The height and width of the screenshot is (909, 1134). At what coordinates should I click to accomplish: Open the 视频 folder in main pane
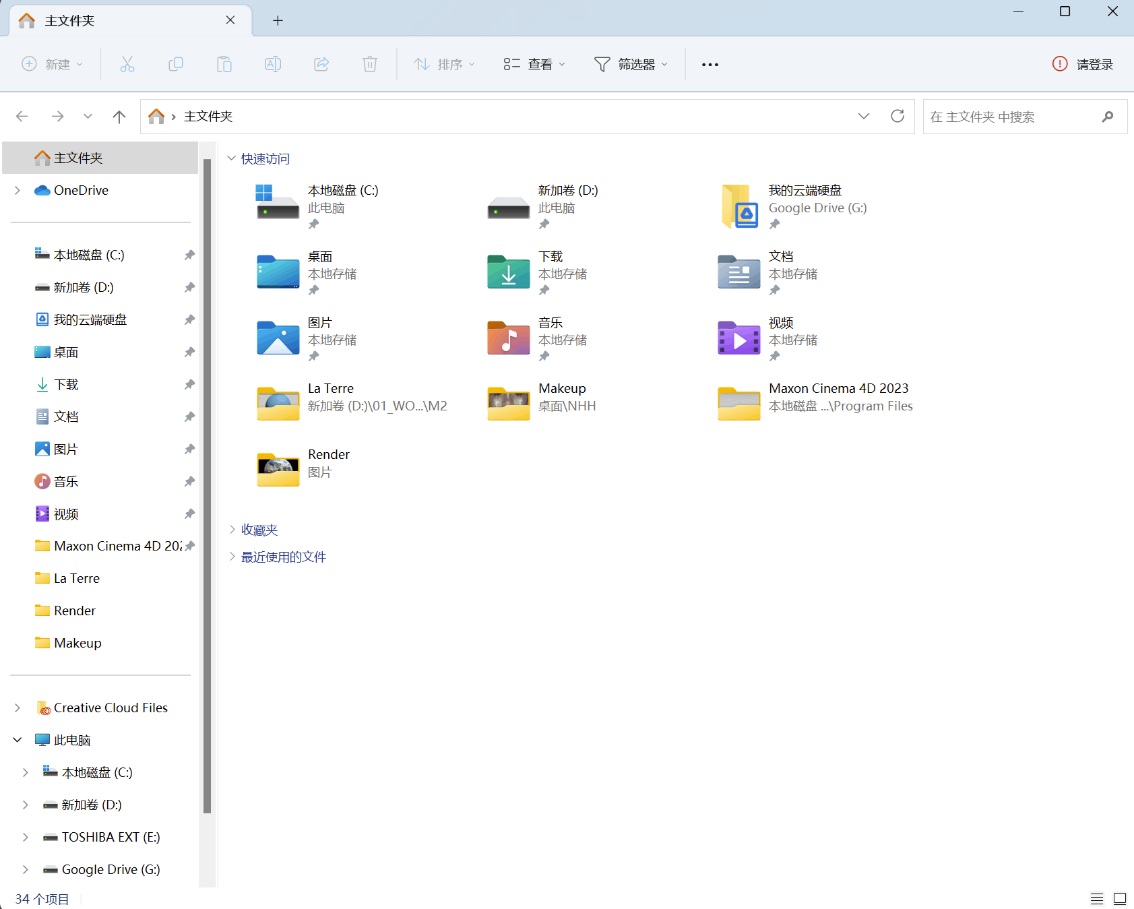point(768,339)
